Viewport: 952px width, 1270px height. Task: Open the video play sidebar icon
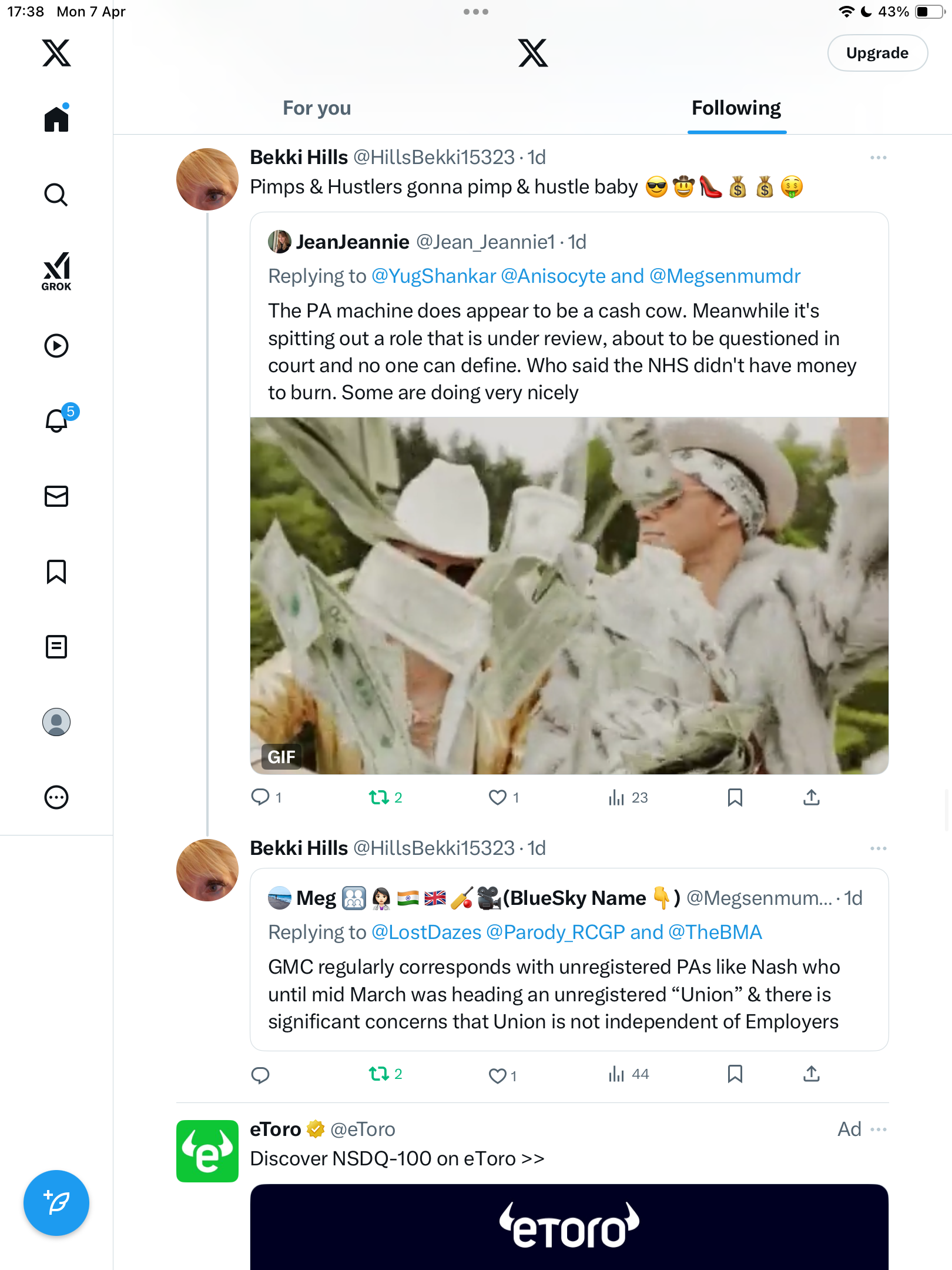point(56,346)
